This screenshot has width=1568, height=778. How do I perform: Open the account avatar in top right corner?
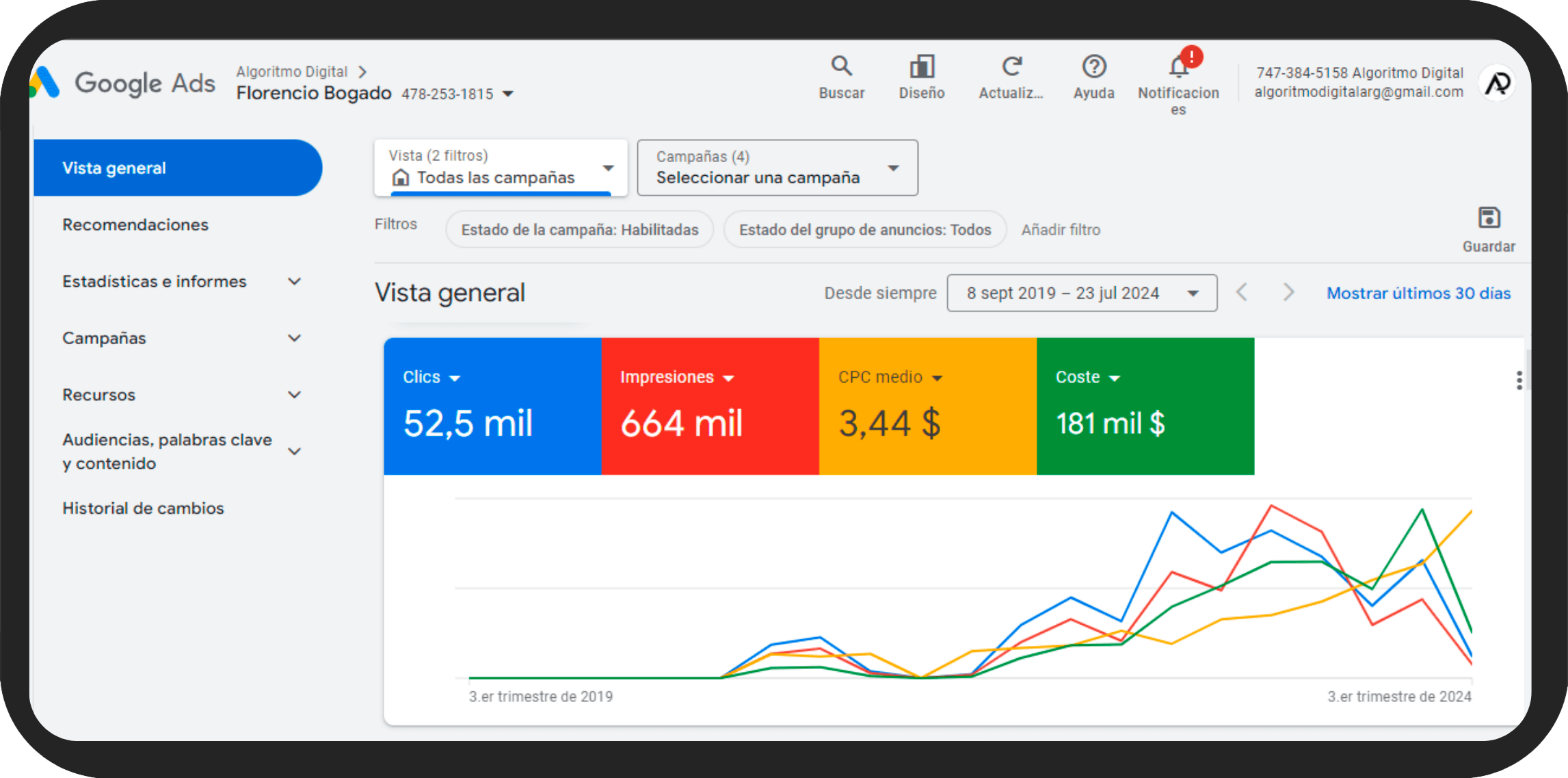[1496, 82]
